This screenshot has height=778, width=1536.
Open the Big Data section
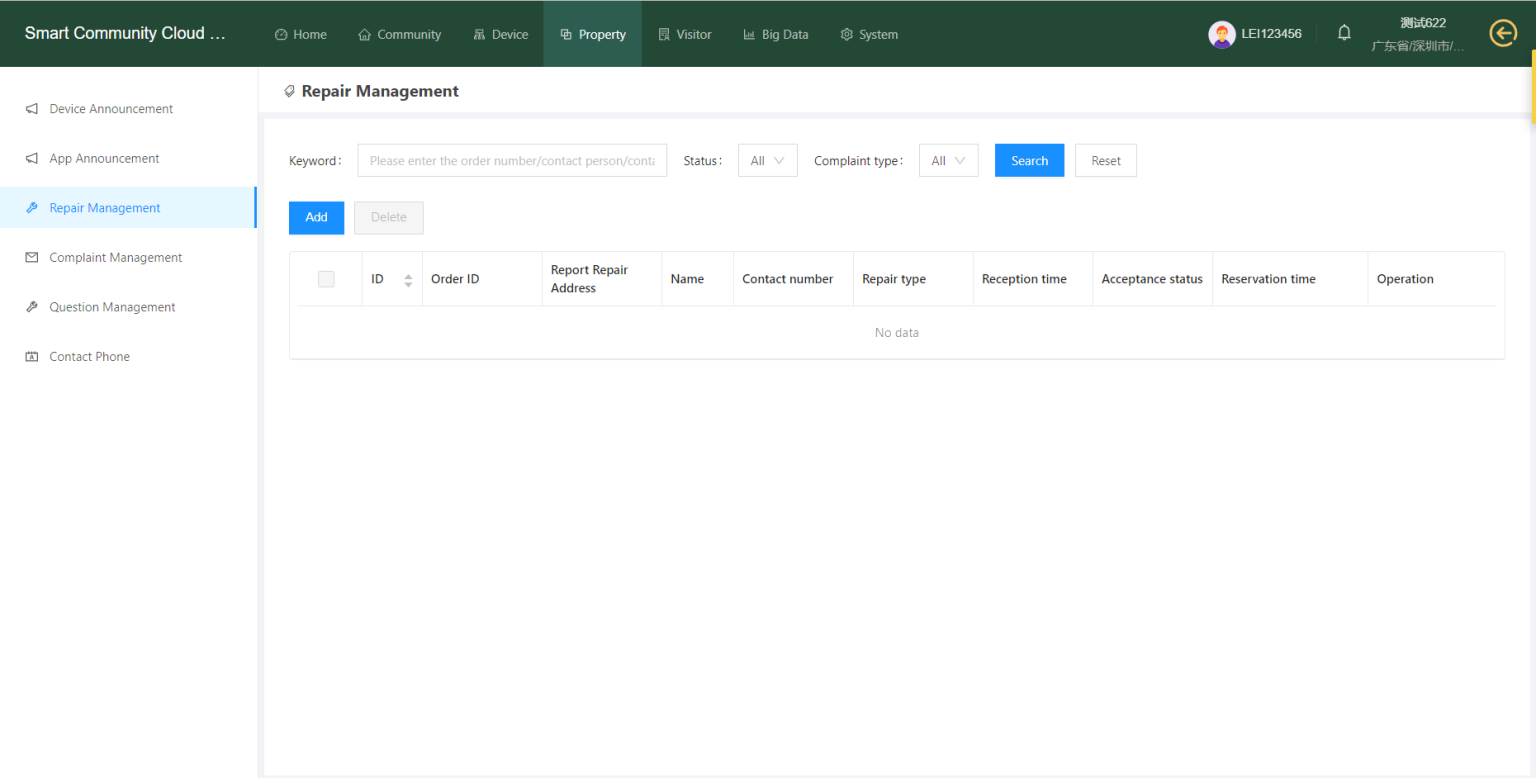click(x=776, y=34)
